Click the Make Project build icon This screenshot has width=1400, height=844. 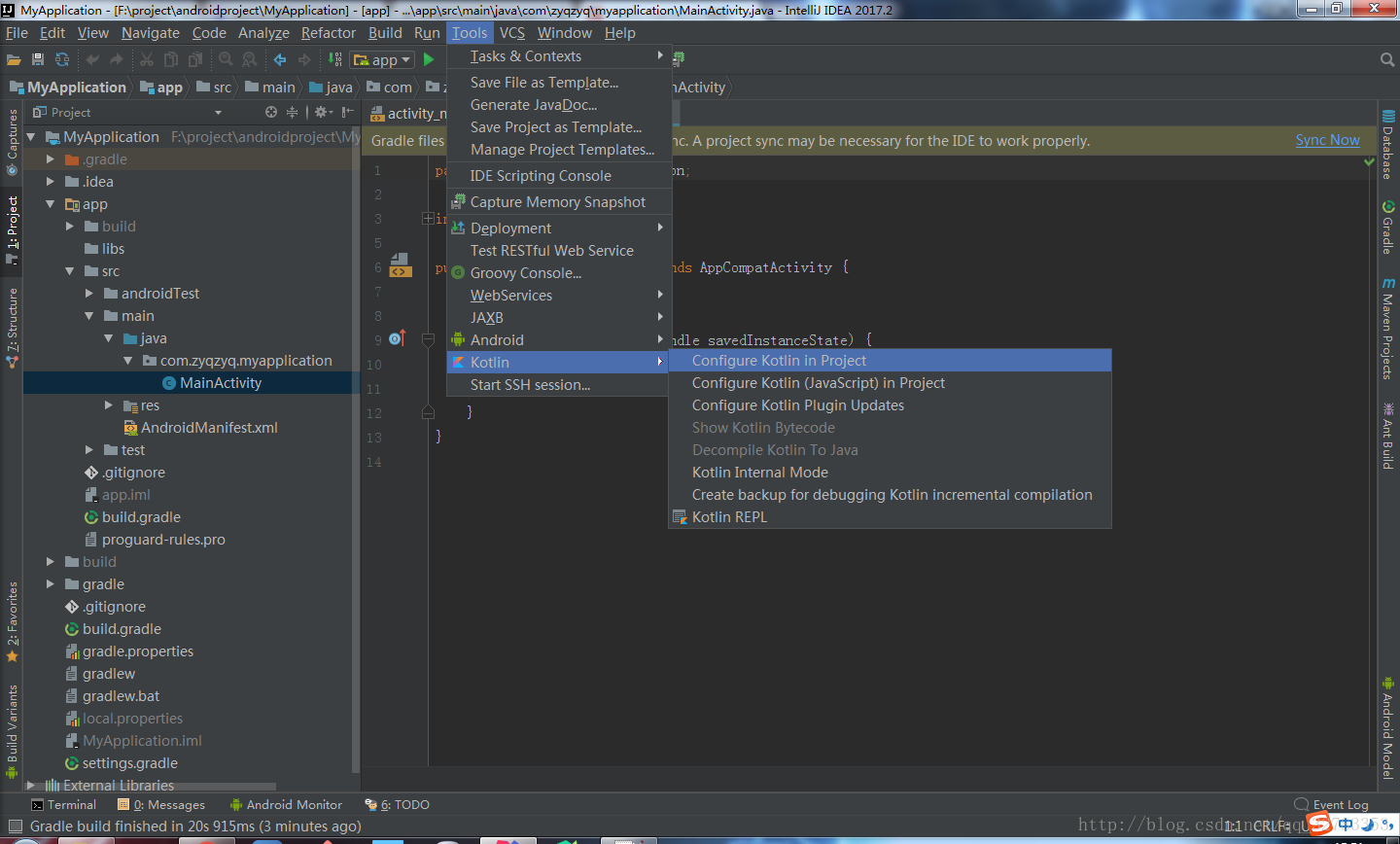(335, 60)
